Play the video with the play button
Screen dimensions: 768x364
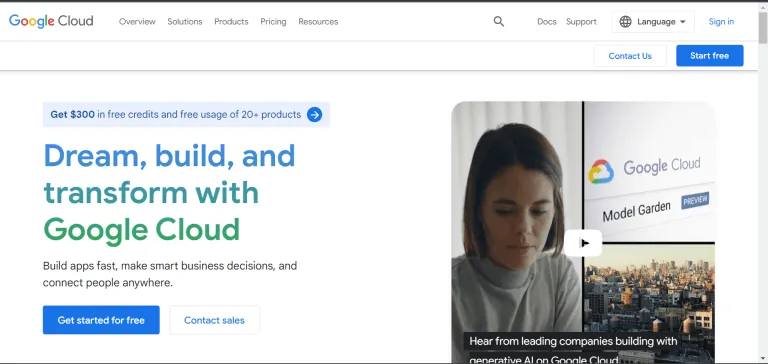tap(583, 243)
